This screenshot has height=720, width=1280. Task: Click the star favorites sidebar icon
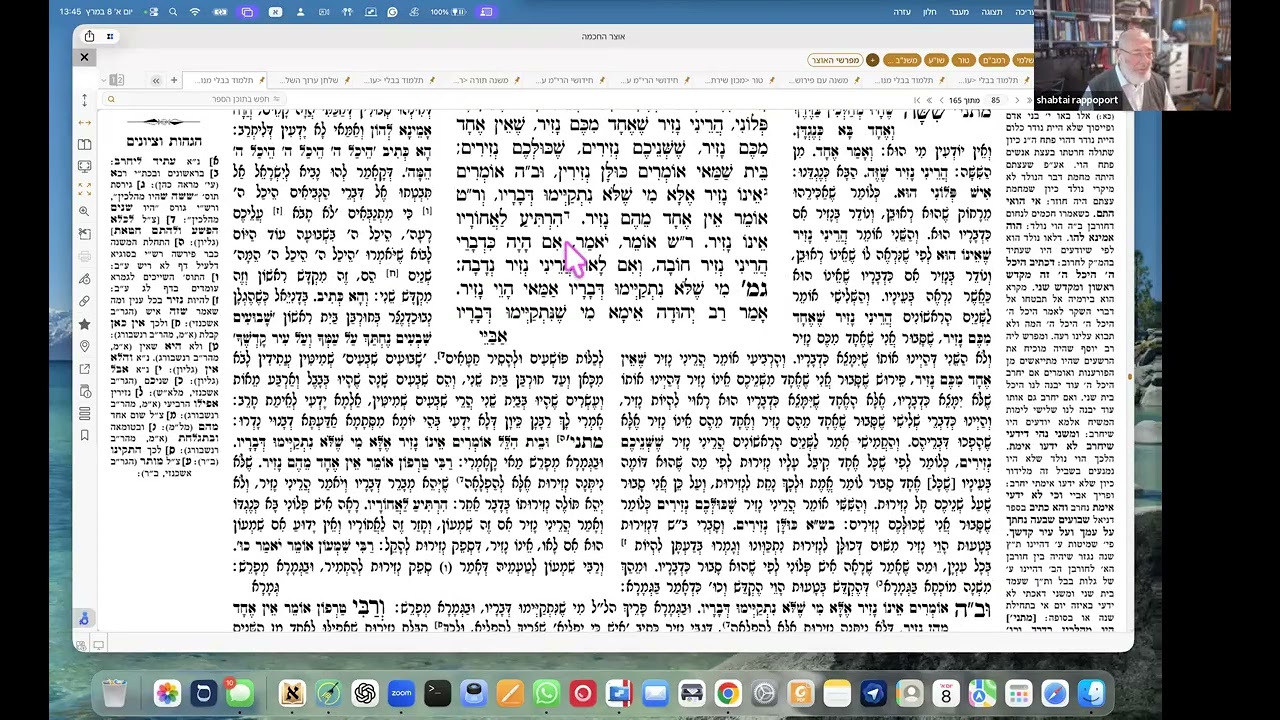(84, 324)
